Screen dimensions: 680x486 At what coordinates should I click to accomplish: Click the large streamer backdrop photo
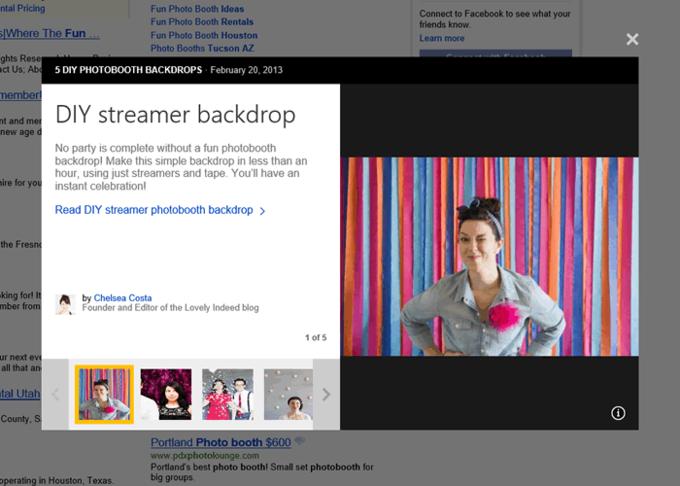[489, 256]
